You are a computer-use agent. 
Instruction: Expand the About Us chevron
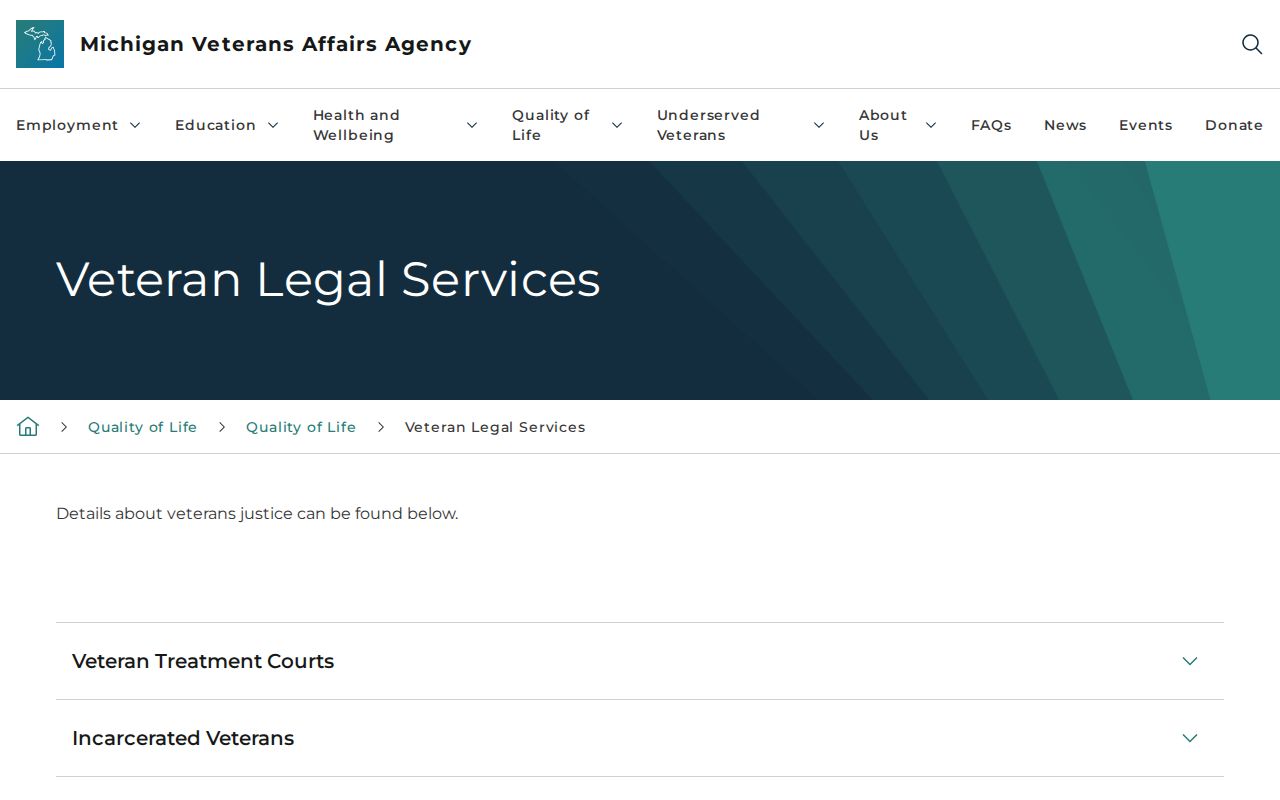(x=931, y=125)
